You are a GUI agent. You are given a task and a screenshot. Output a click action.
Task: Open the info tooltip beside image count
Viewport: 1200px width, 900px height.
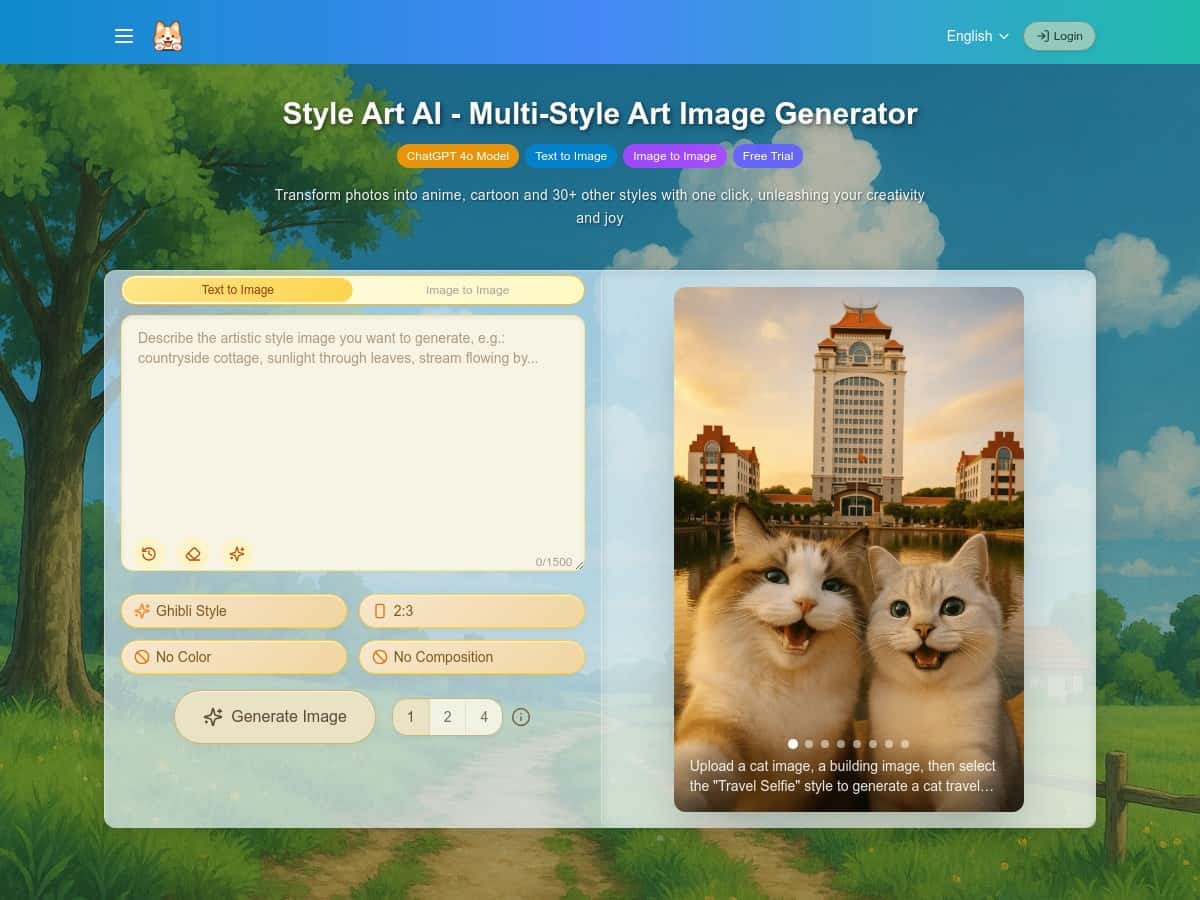[x=521, y=717]
